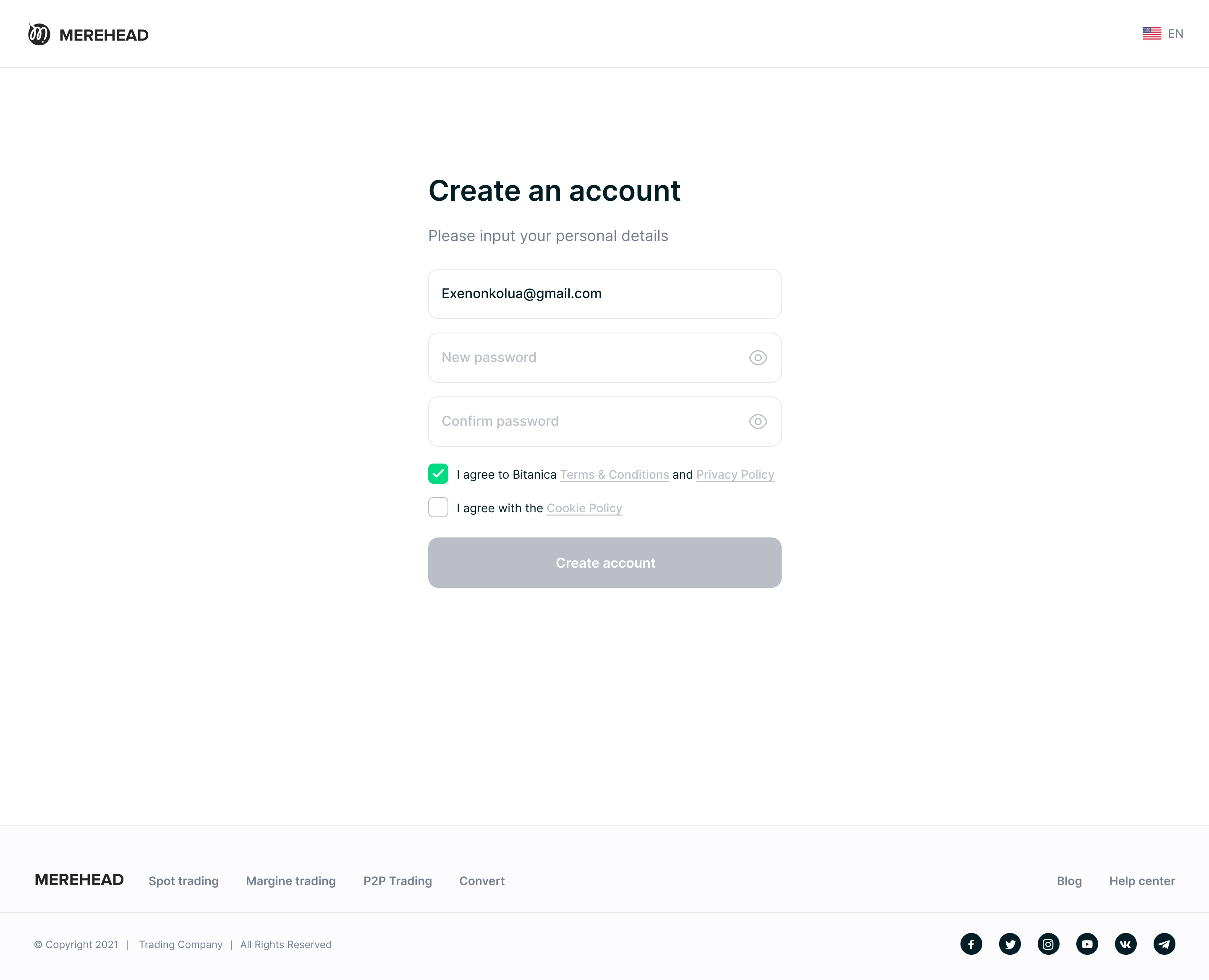Open the Facebook social icon
Screen dimensions: 1209x980
coord(971,944)
